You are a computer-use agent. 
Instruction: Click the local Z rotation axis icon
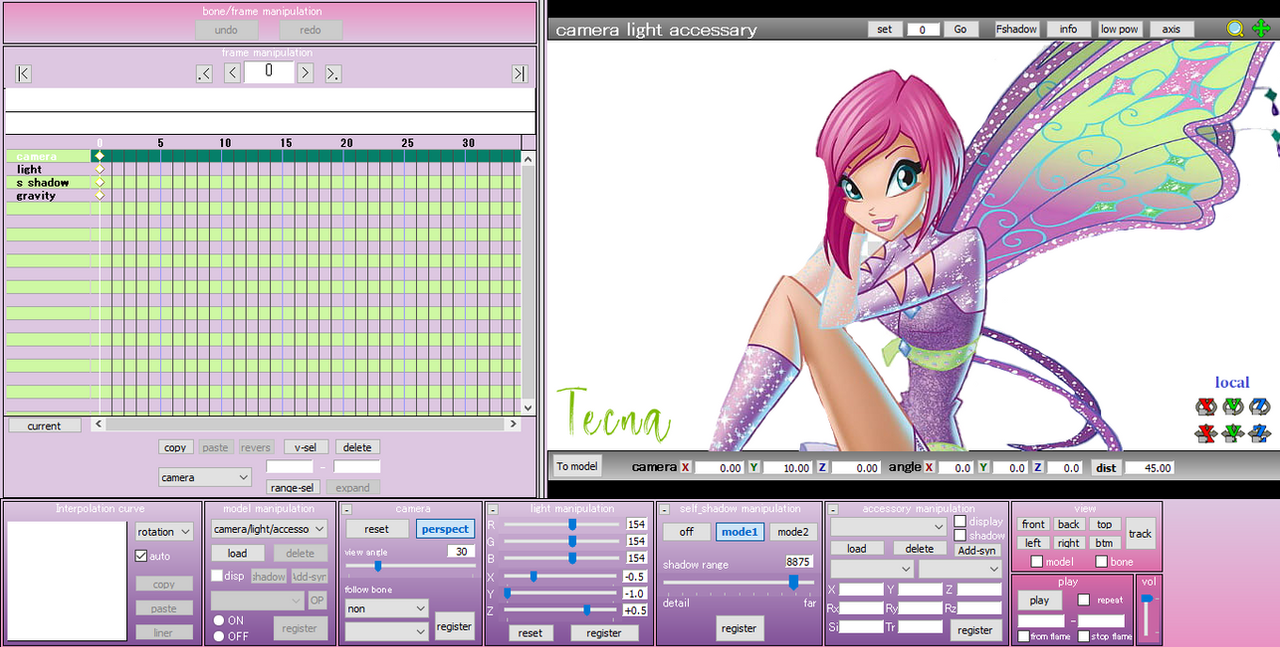tap(1259, 406)
